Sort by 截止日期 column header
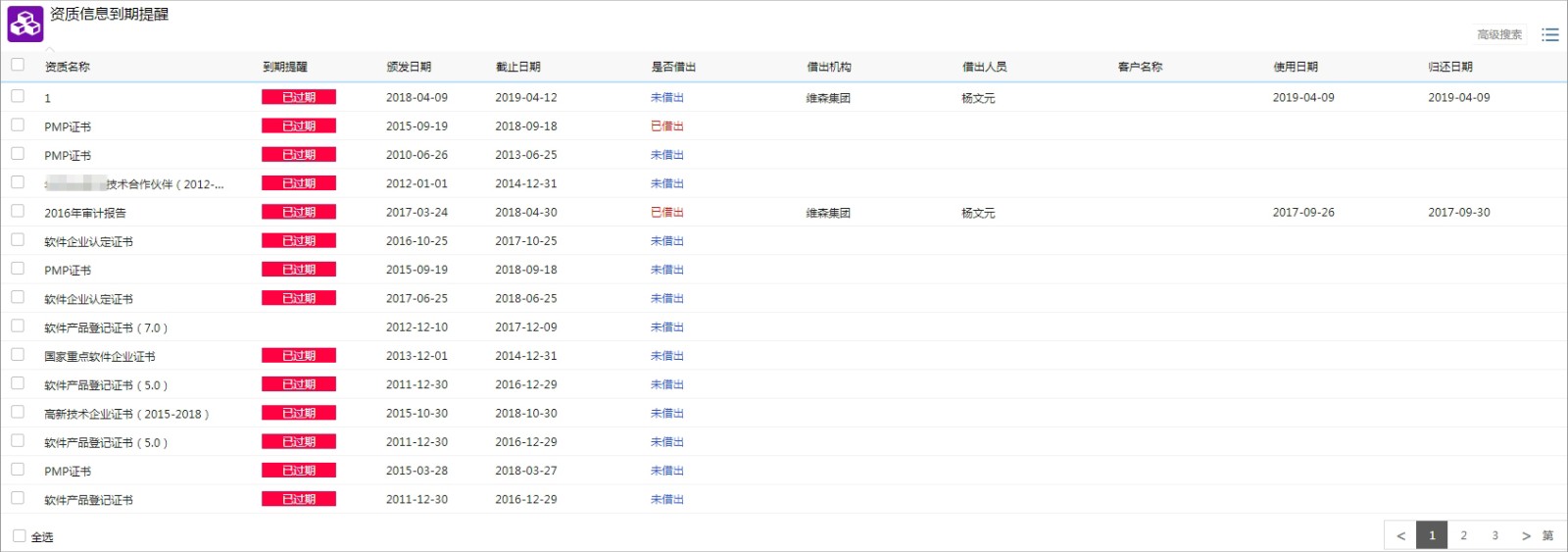 [517, 67]
